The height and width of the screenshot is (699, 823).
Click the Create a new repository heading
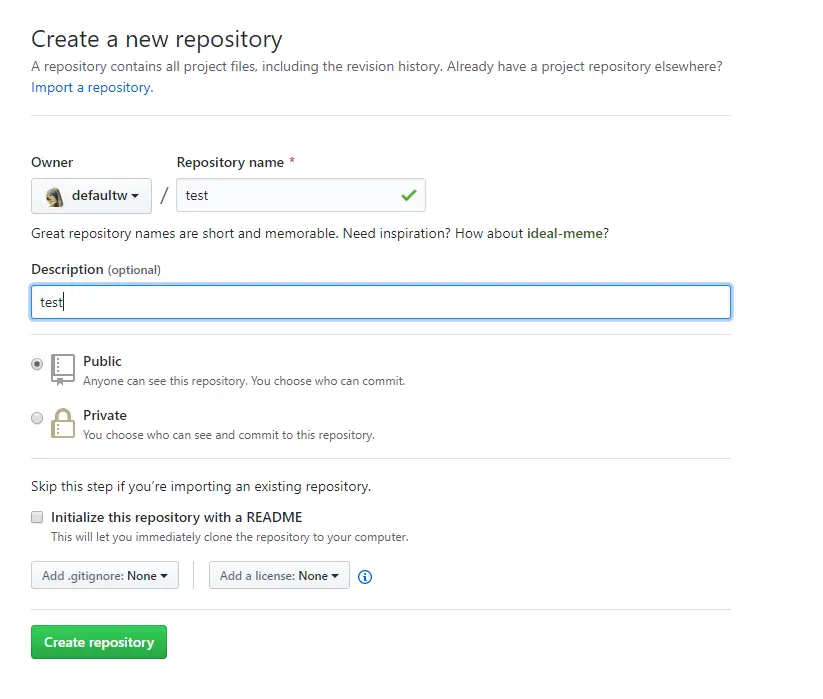(157, 39)
